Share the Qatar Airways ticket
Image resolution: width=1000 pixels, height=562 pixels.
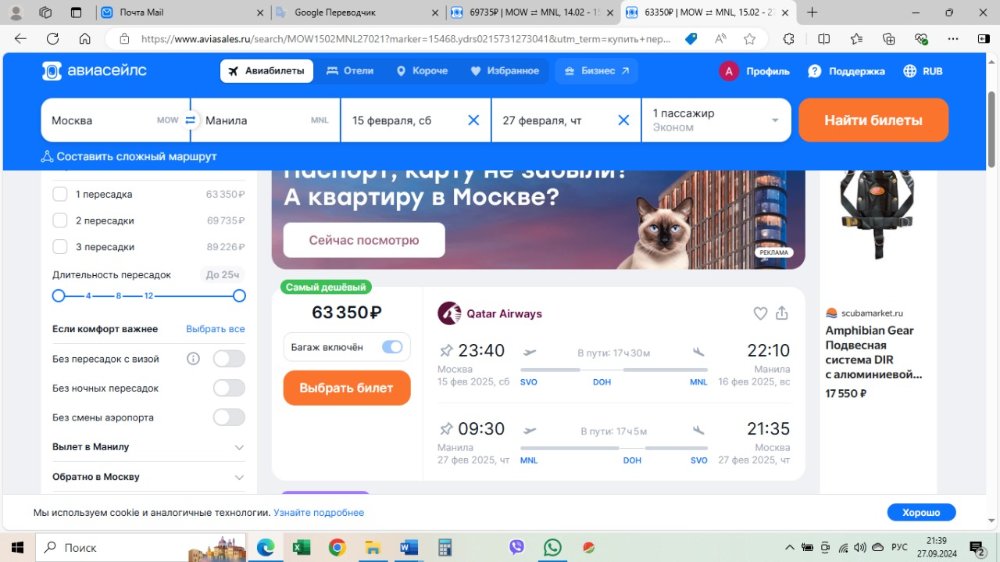pos(782,313)
